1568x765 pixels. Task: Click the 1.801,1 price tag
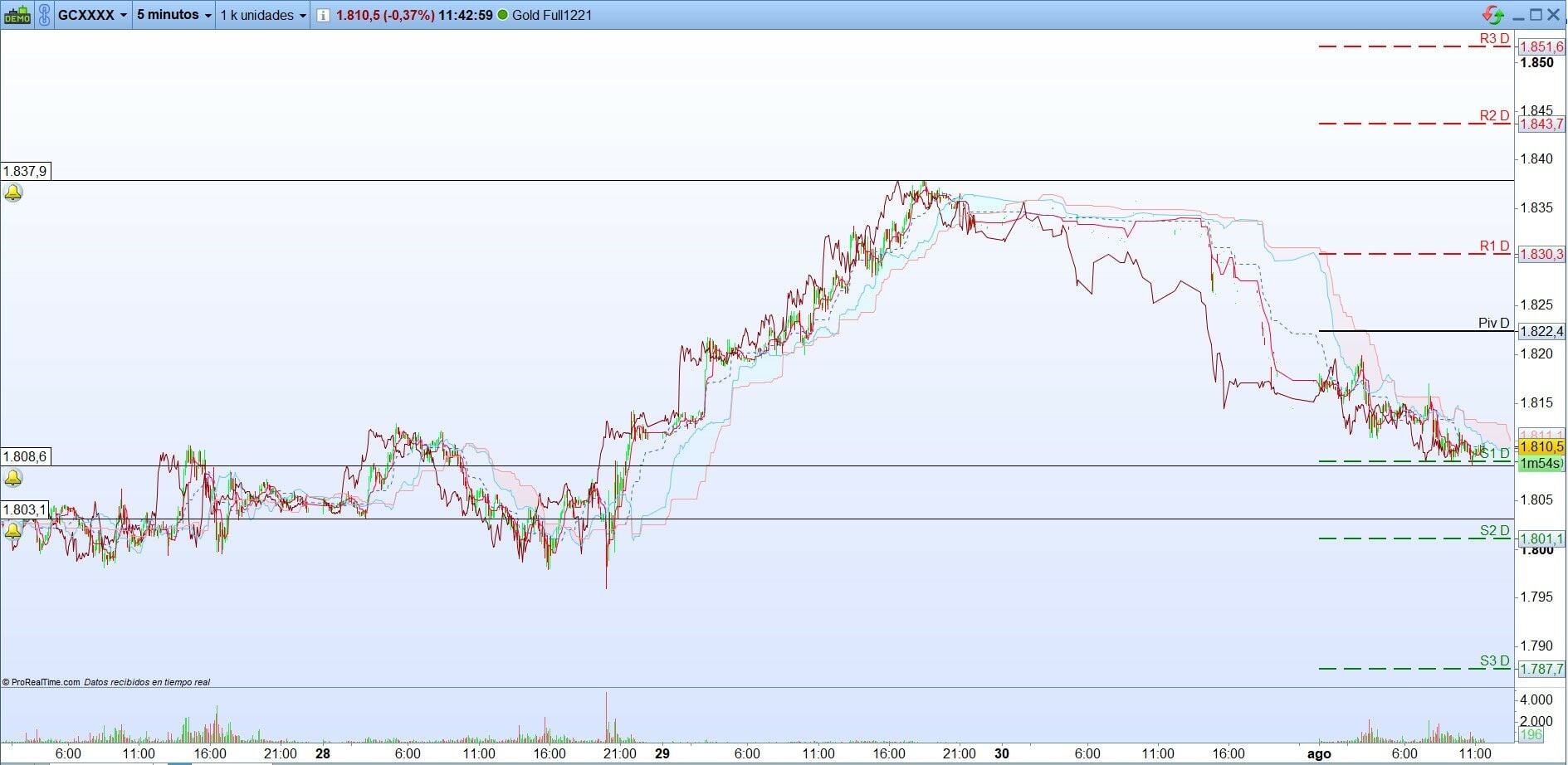tap(1541, 539)
